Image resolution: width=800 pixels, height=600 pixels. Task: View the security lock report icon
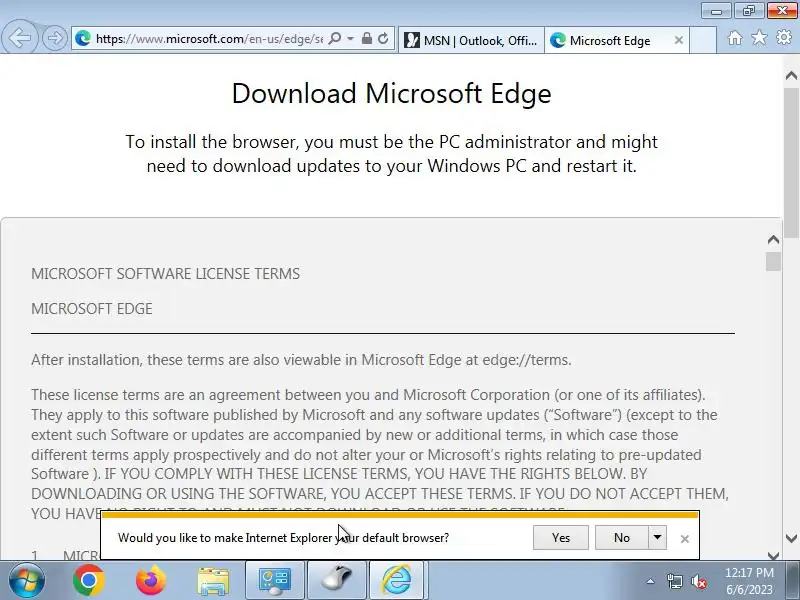click(x=366, y=38)
